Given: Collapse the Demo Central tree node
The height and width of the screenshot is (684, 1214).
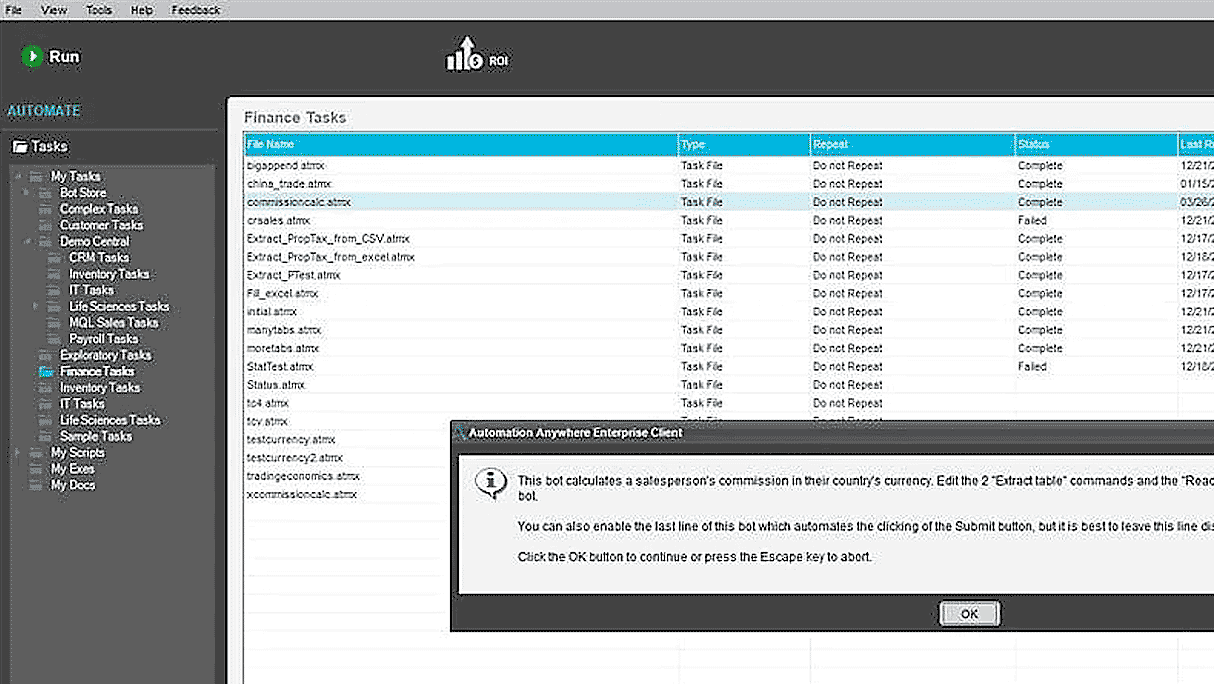Looking at the screenshot, I should tap(27, 242).
